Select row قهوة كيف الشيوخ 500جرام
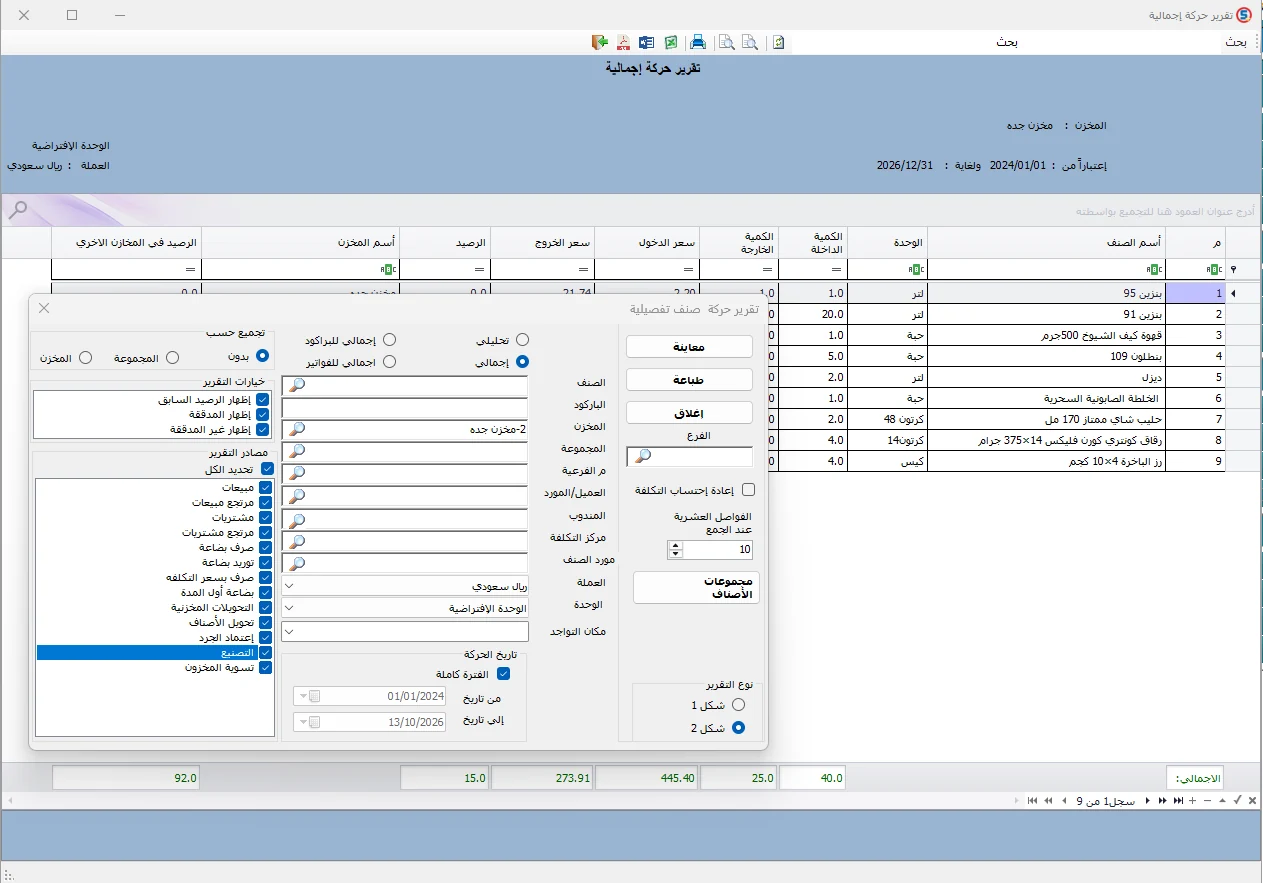Viewport: 1263px width, 883px height. 1047,335
